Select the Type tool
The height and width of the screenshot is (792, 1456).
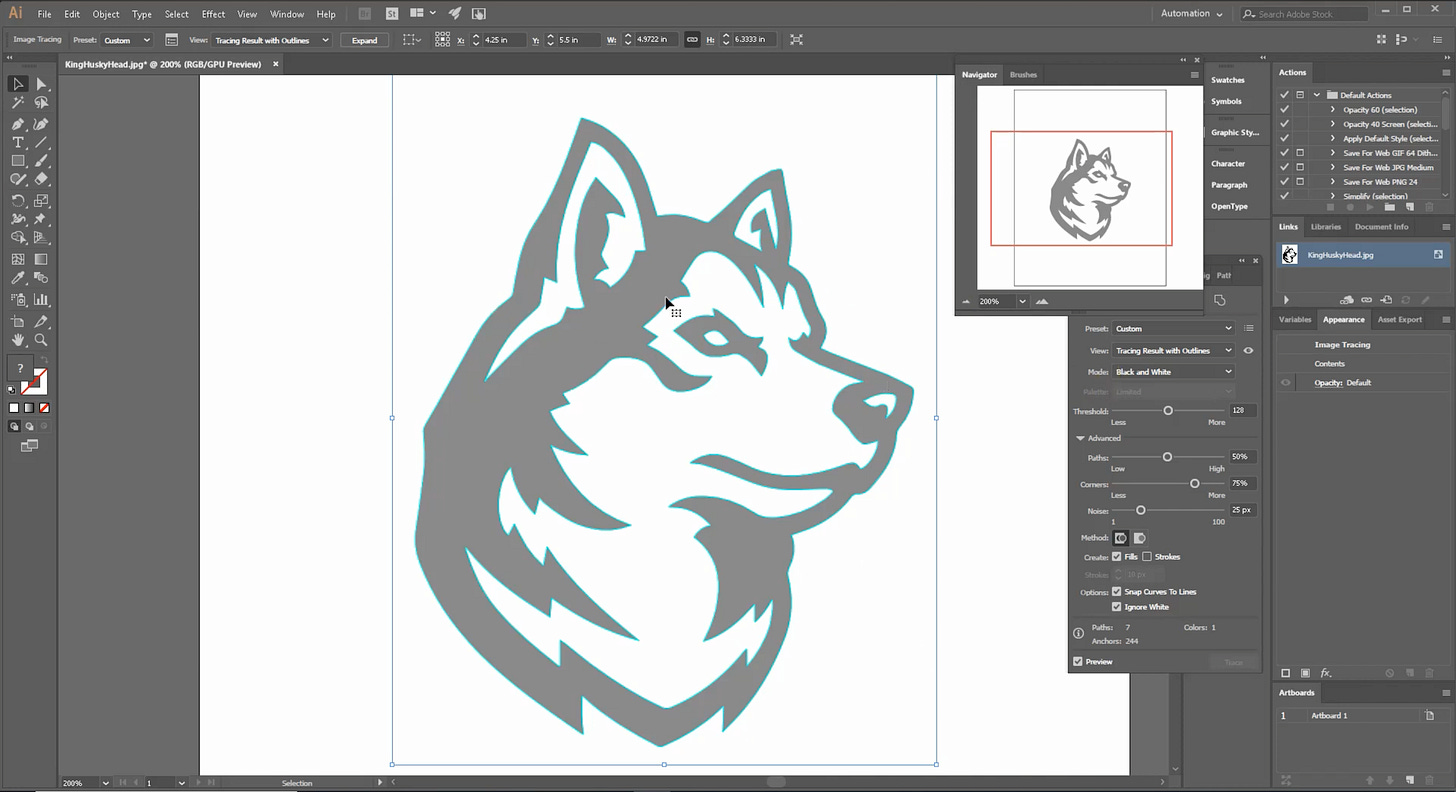coord(18,142)
